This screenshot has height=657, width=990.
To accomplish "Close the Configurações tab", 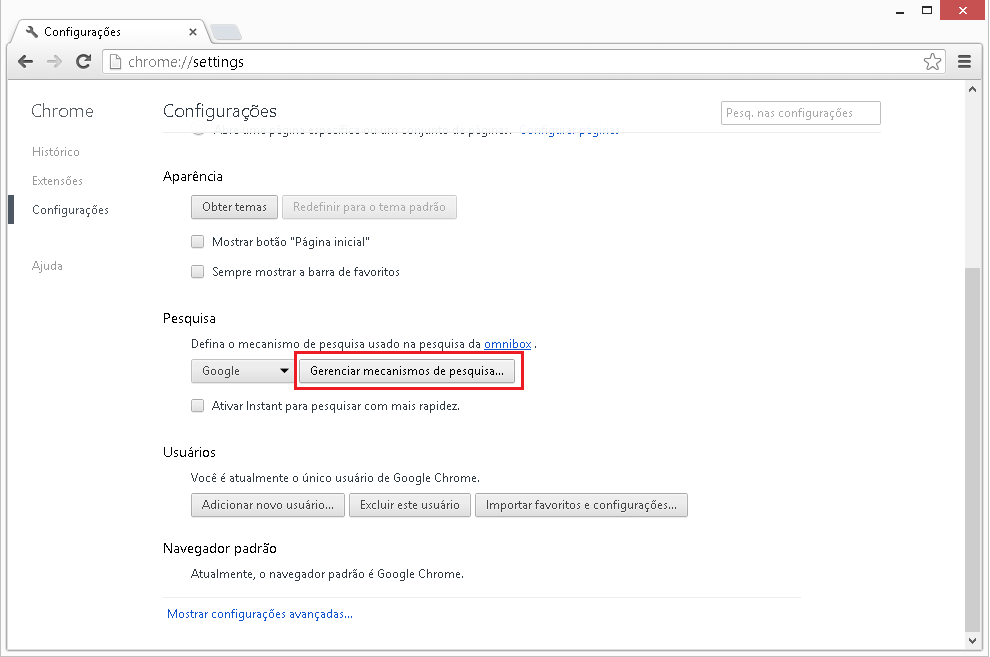I will pyautogui.click(x=193, y=32).
